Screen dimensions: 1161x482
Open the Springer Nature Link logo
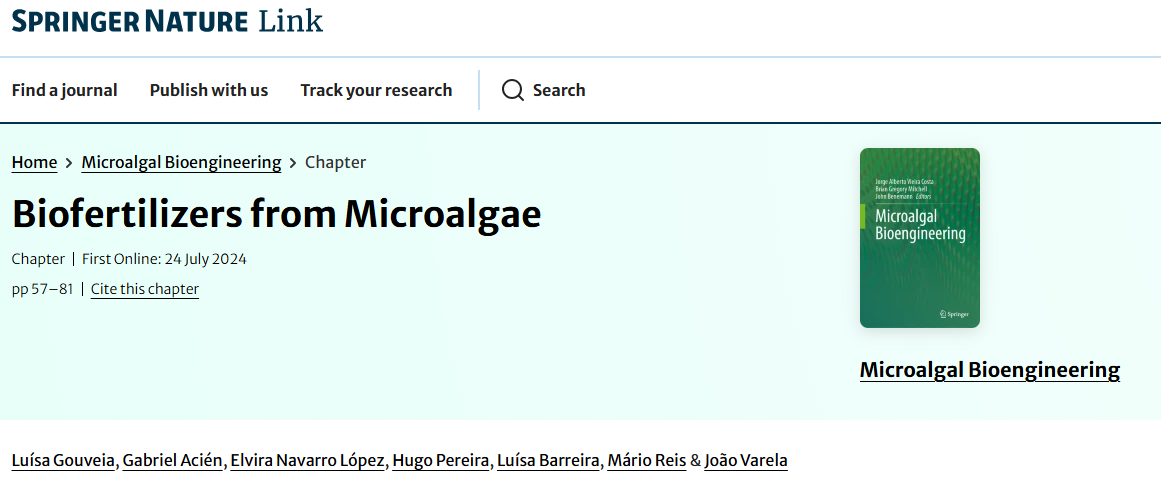coord(167,21)
